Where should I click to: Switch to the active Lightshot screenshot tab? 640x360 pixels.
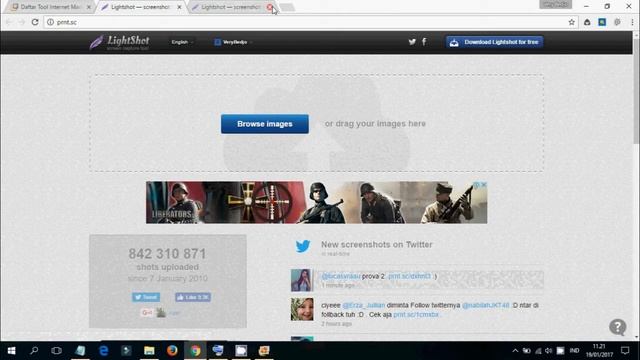coord(140,7)
